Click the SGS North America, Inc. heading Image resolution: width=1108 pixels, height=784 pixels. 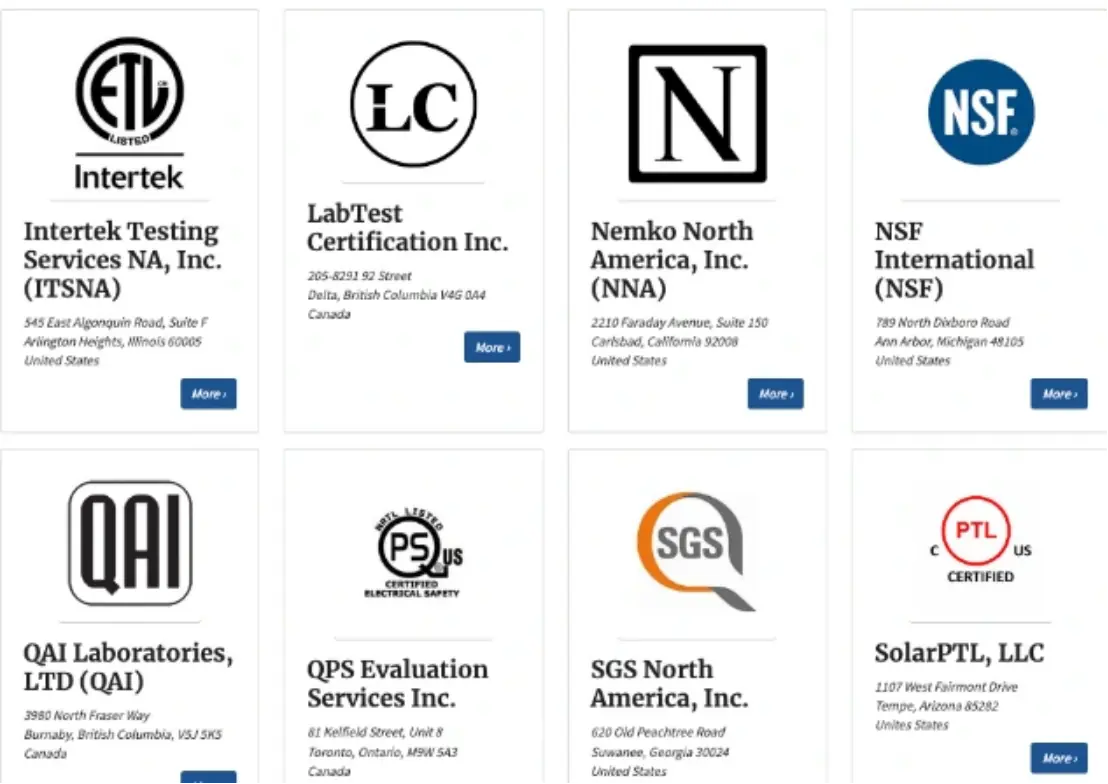(669, 683)
